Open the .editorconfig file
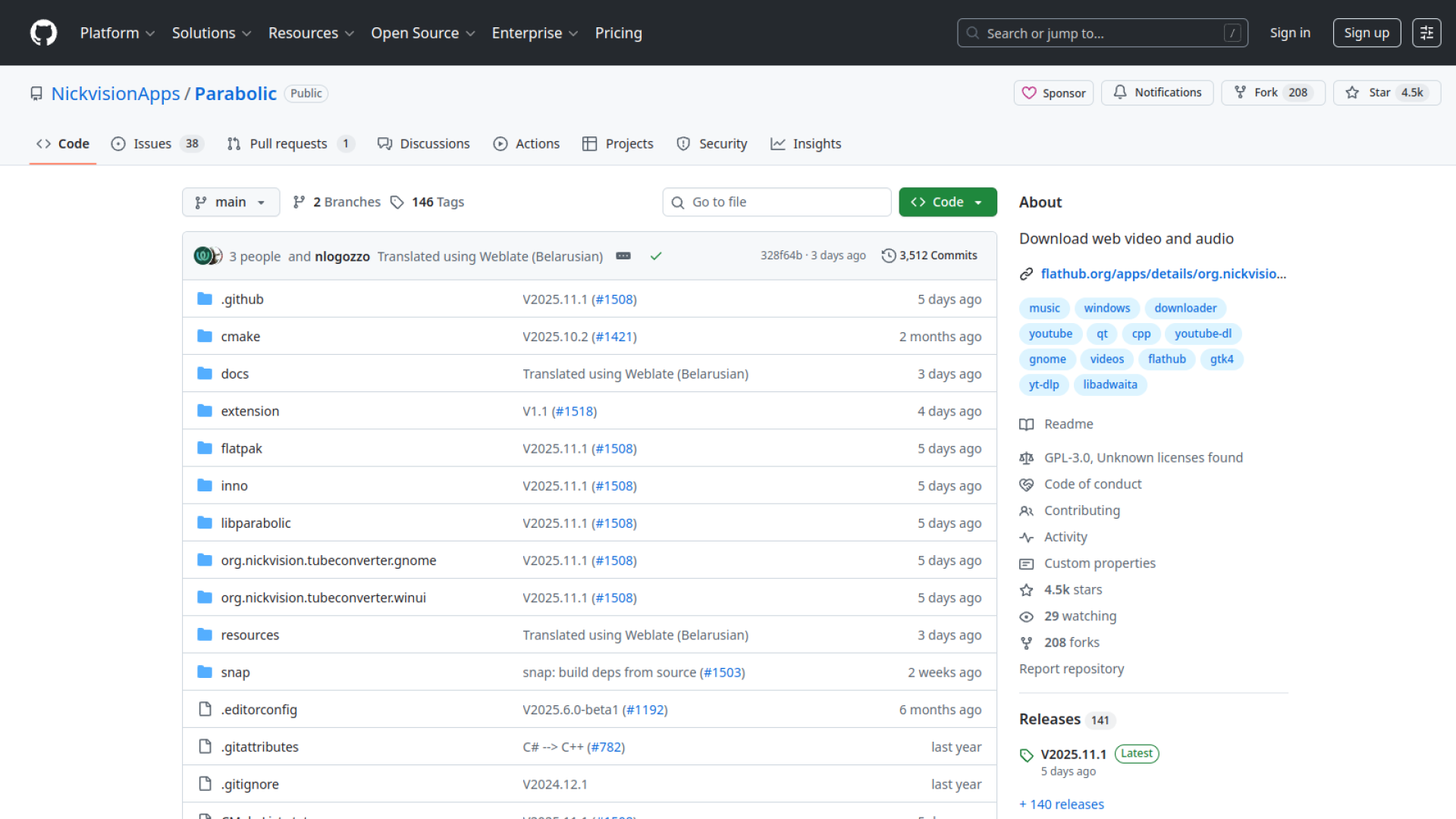 tap(259, 710)
